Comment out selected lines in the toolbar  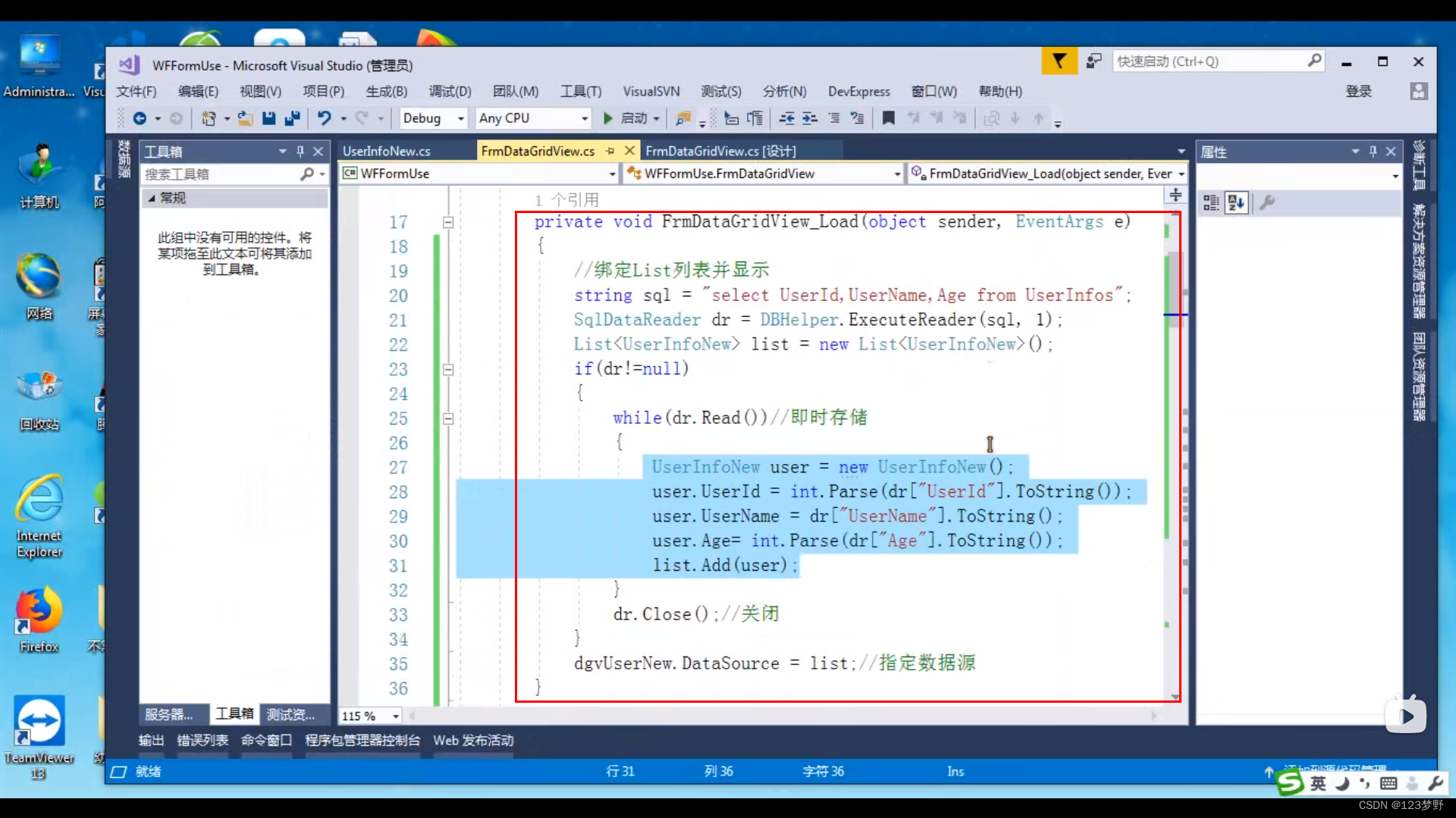(x=834, y=119)
